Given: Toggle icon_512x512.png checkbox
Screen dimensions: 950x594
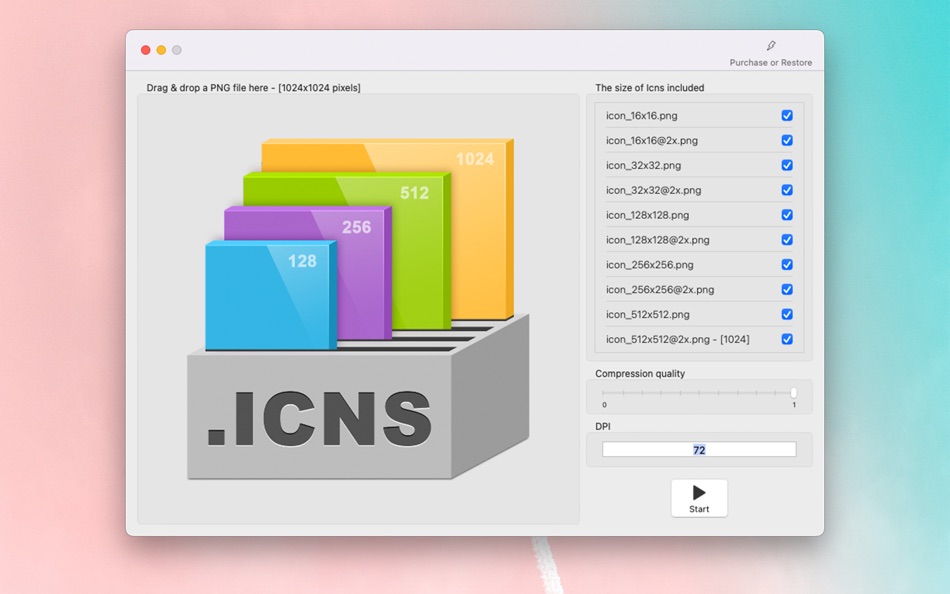Looking at the screenshot, I should click(x=787, y=314).
